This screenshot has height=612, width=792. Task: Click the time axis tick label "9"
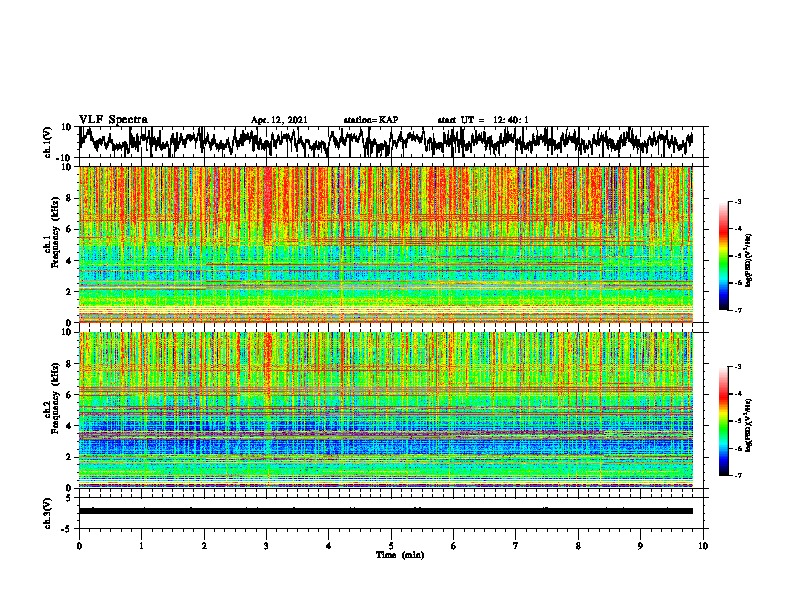[640, 546]
